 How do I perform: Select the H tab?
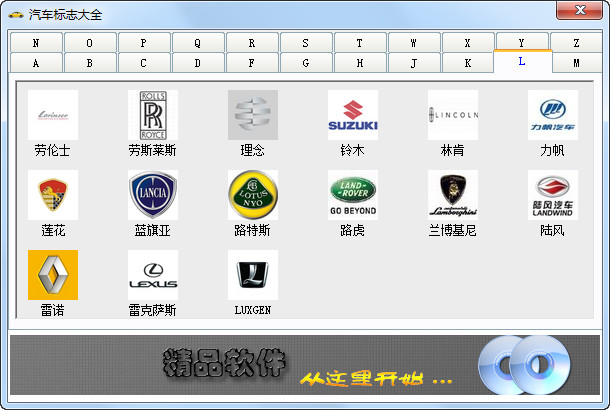(360, 63)
